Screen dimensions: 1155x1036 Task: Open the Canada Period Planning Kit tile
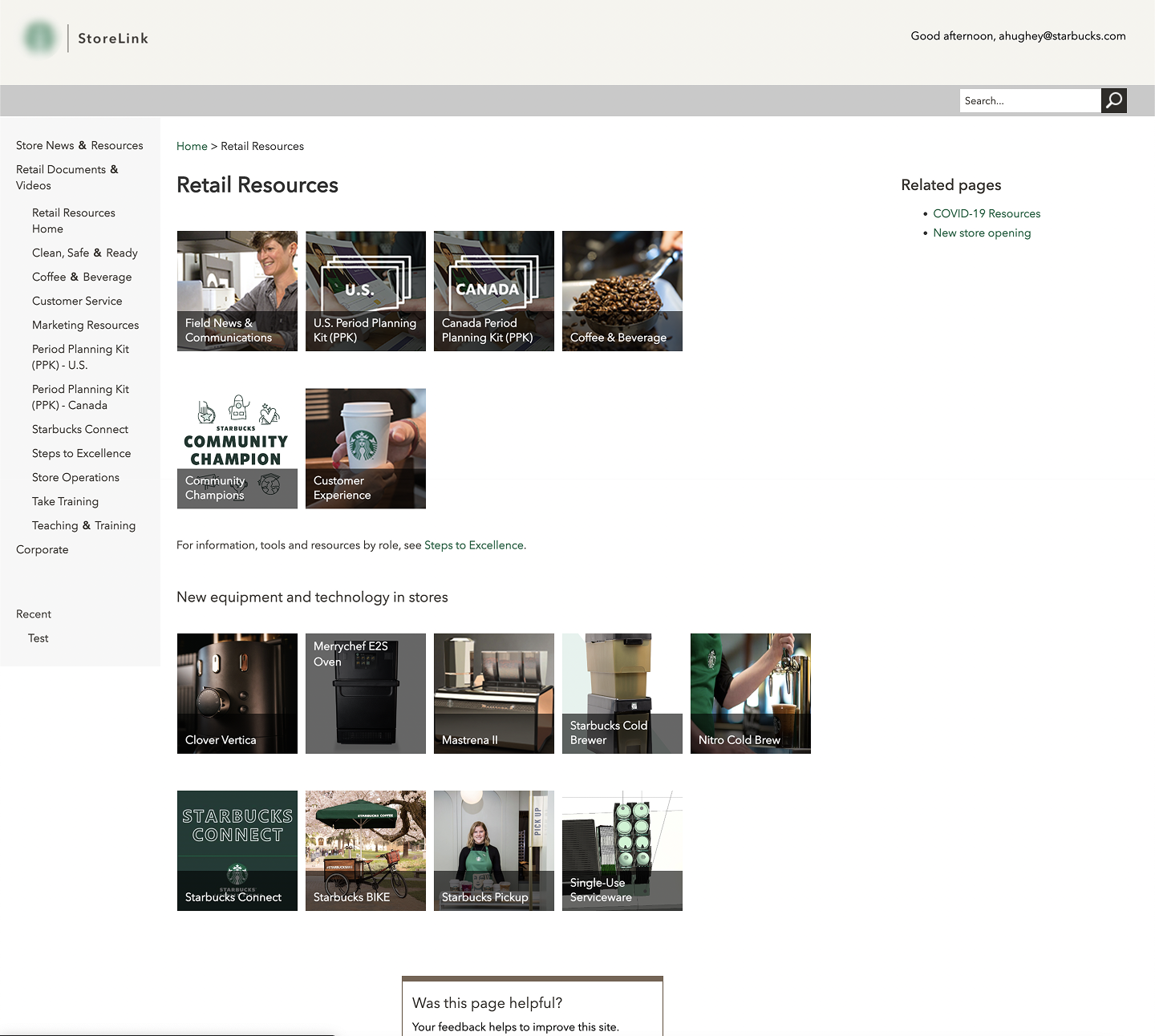493,290
